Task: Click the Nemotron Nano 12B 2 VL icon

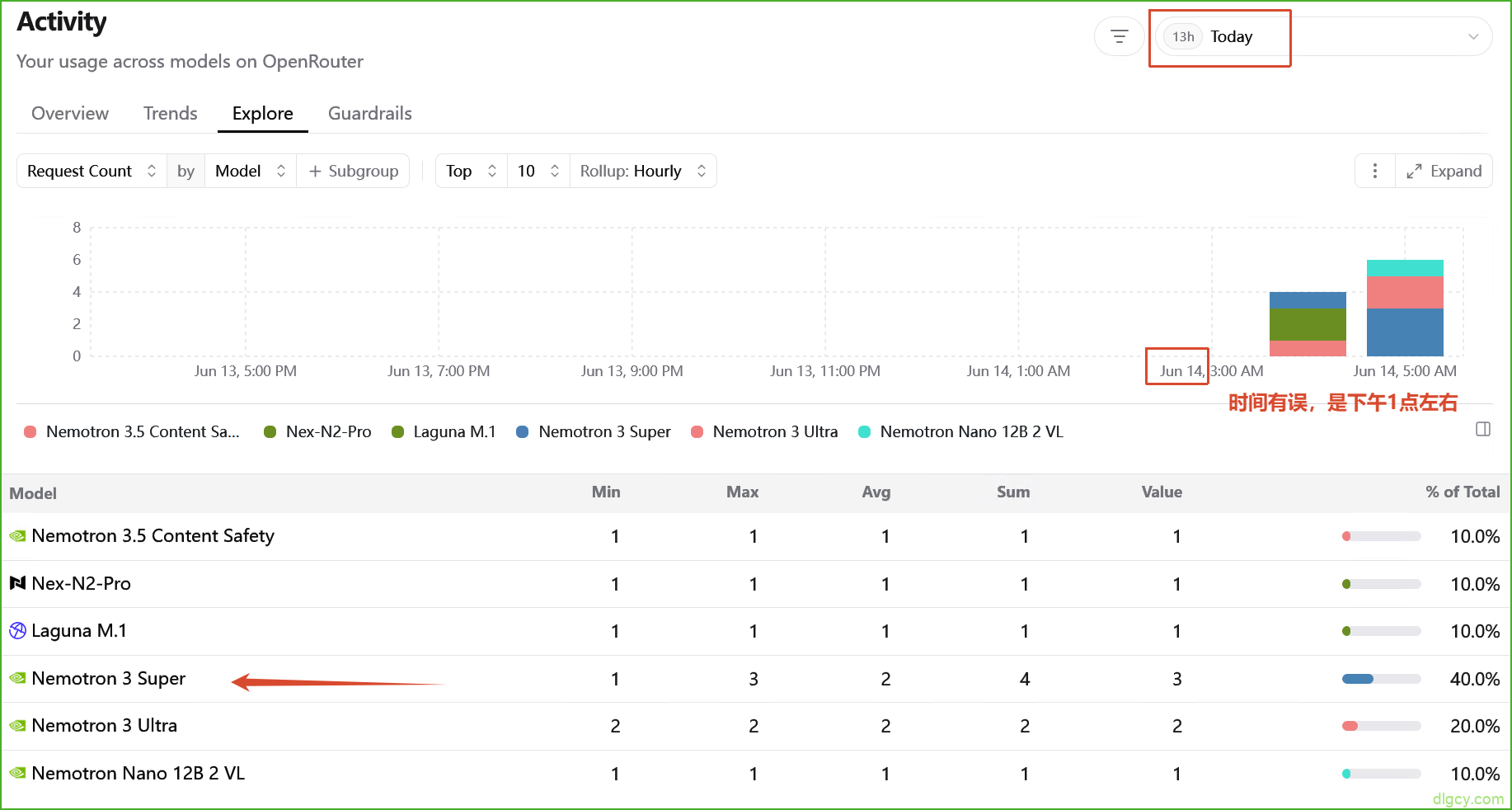Action: (x=17, y=773)
